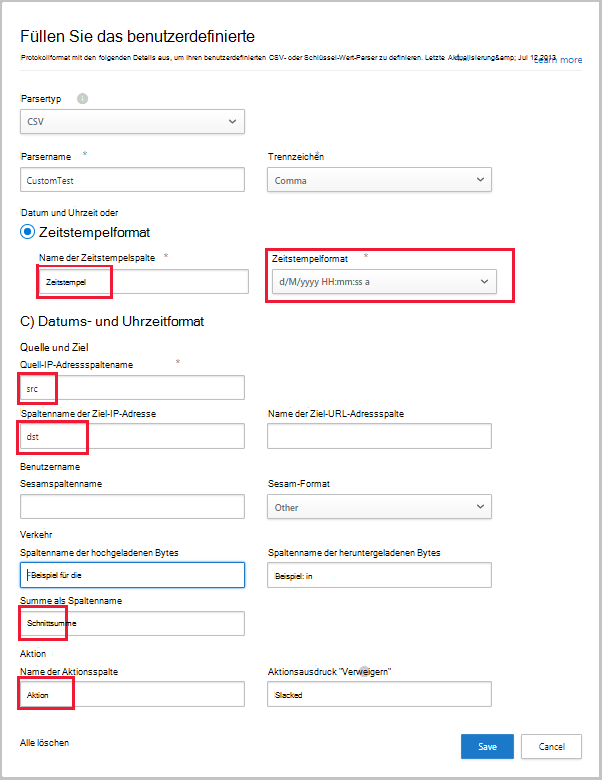The height and width of the screenshot is (780, 602).
Task: Focus the Quell-IP-Adressspaltenname field
Action: [132, 388]
